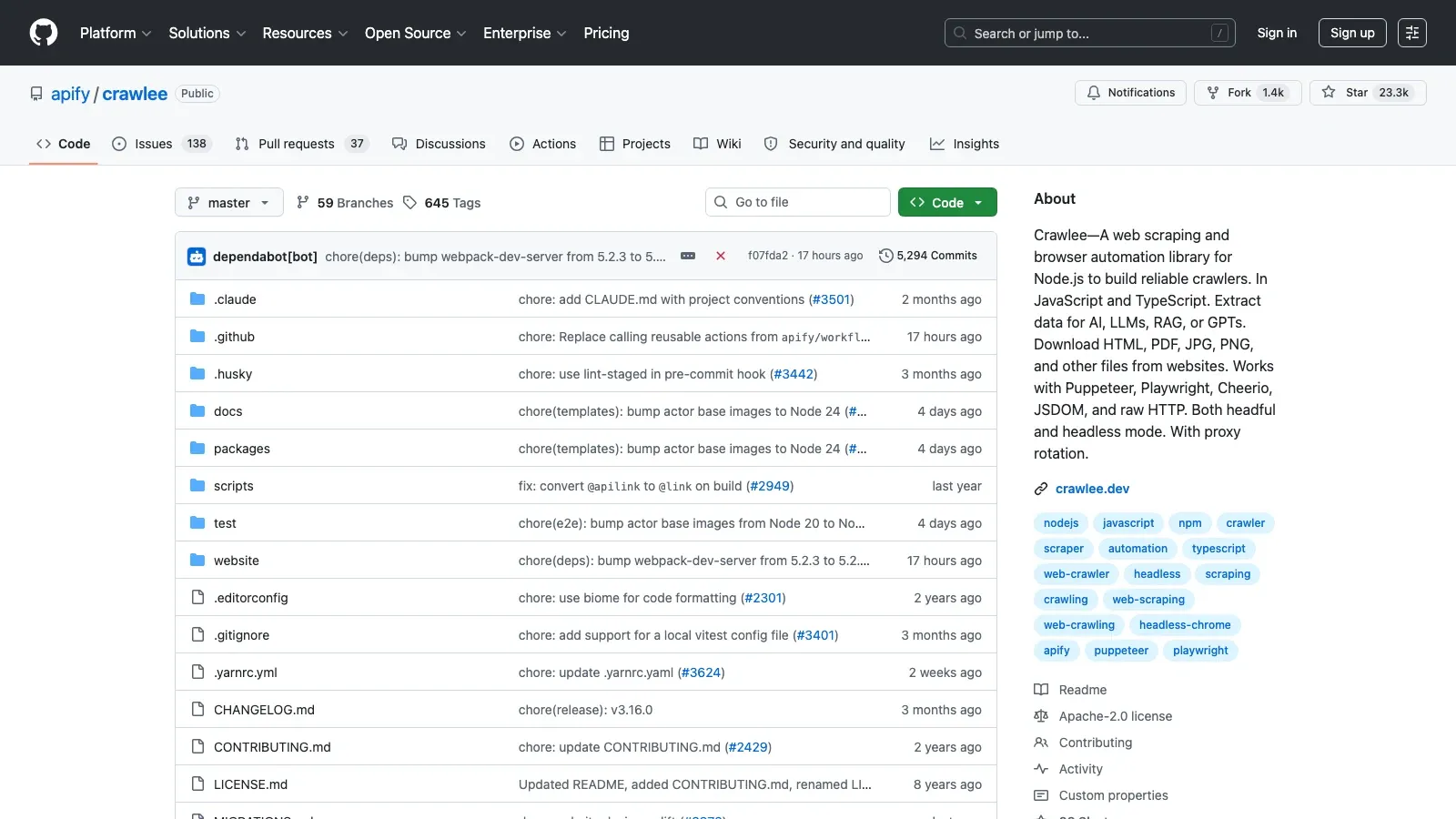Click the license scale icon
The height and width of the screenshot is (819, 1456).
[1041, 716]
